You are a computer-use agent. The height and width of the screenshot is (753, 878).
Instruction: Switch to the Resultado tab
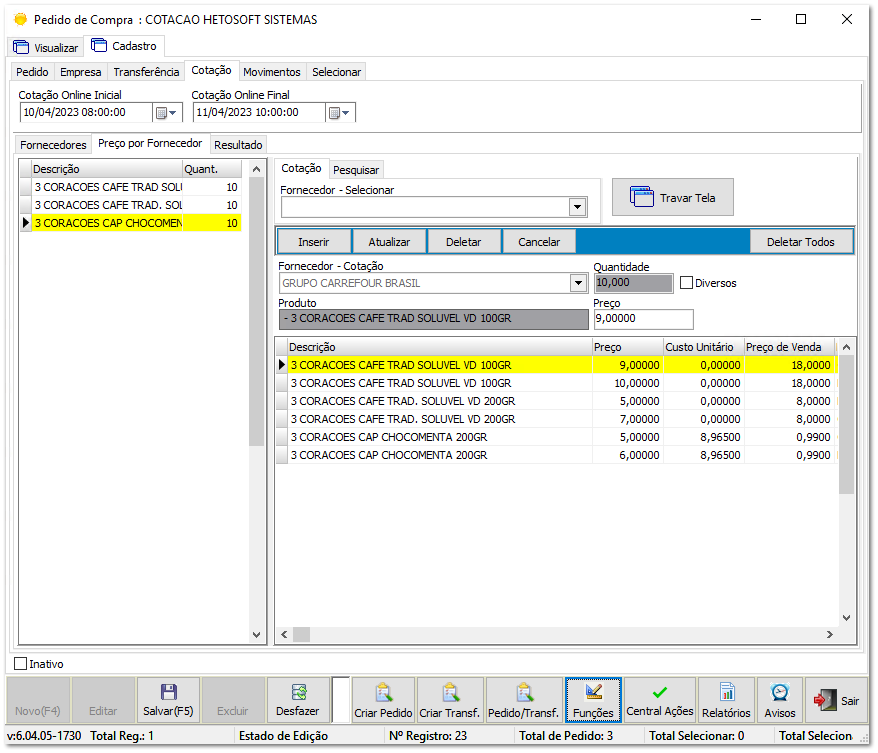(x=238, y=145)
